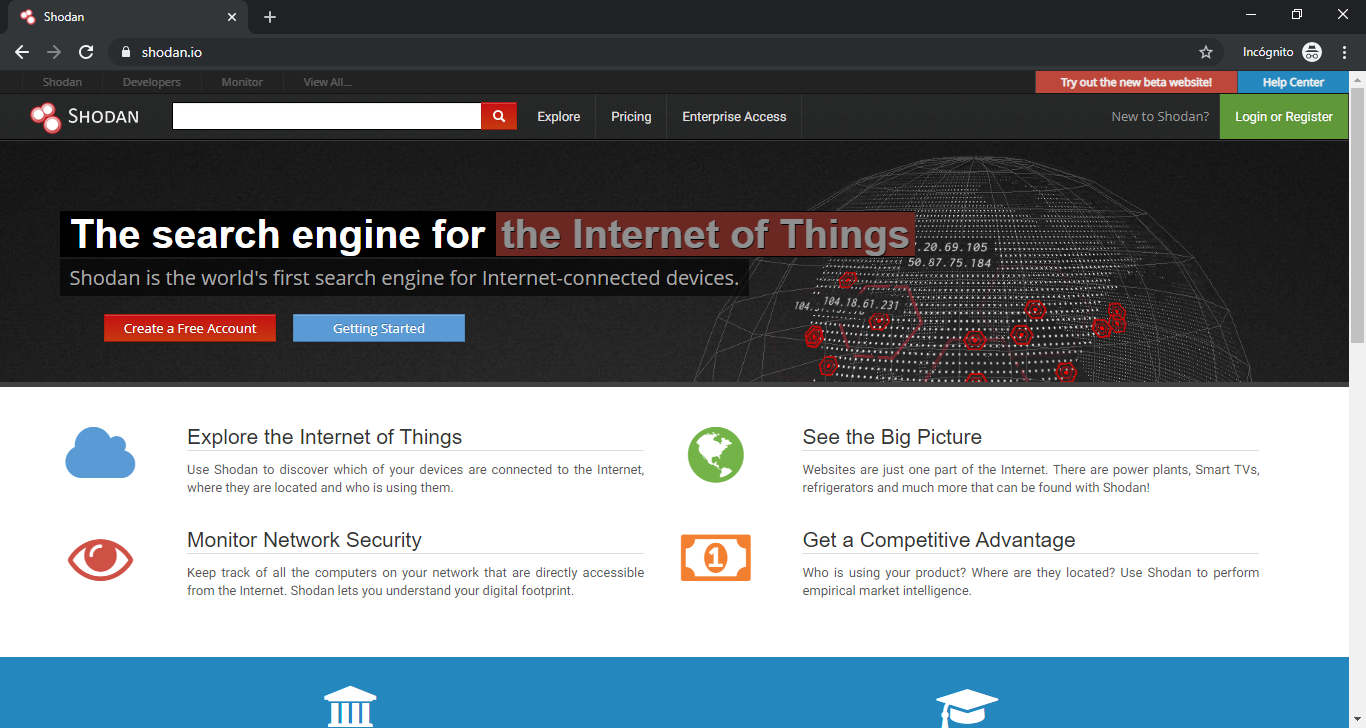Open Developers in top bar
Viewport: 1366px width, 728px height.
(152, 82)
